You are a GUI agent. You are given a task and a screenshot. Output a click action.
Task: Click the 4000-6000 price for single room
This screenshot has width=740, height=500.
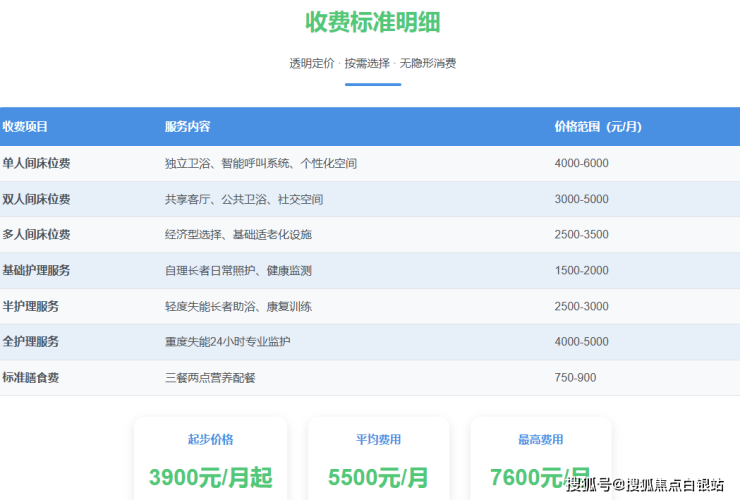(x=581, y=163)
